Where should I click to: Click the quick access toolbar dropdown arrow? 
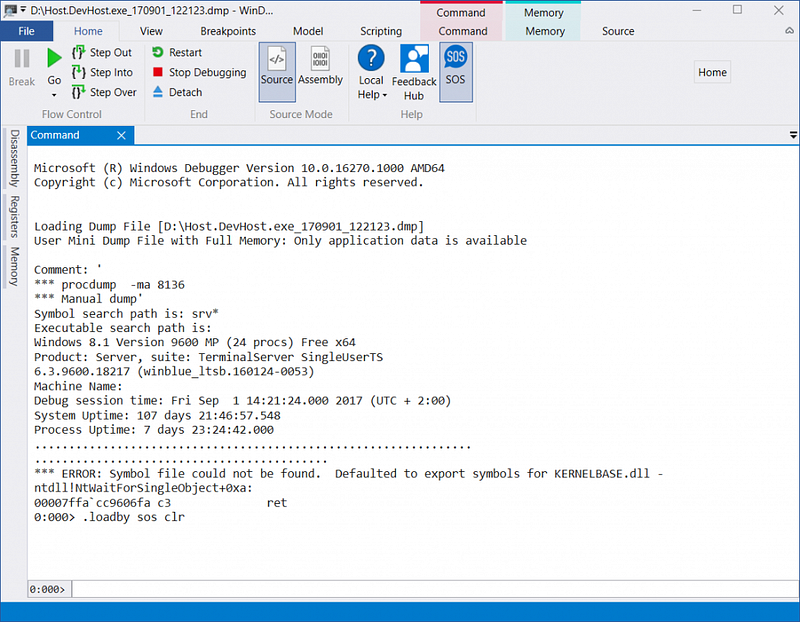23,10
